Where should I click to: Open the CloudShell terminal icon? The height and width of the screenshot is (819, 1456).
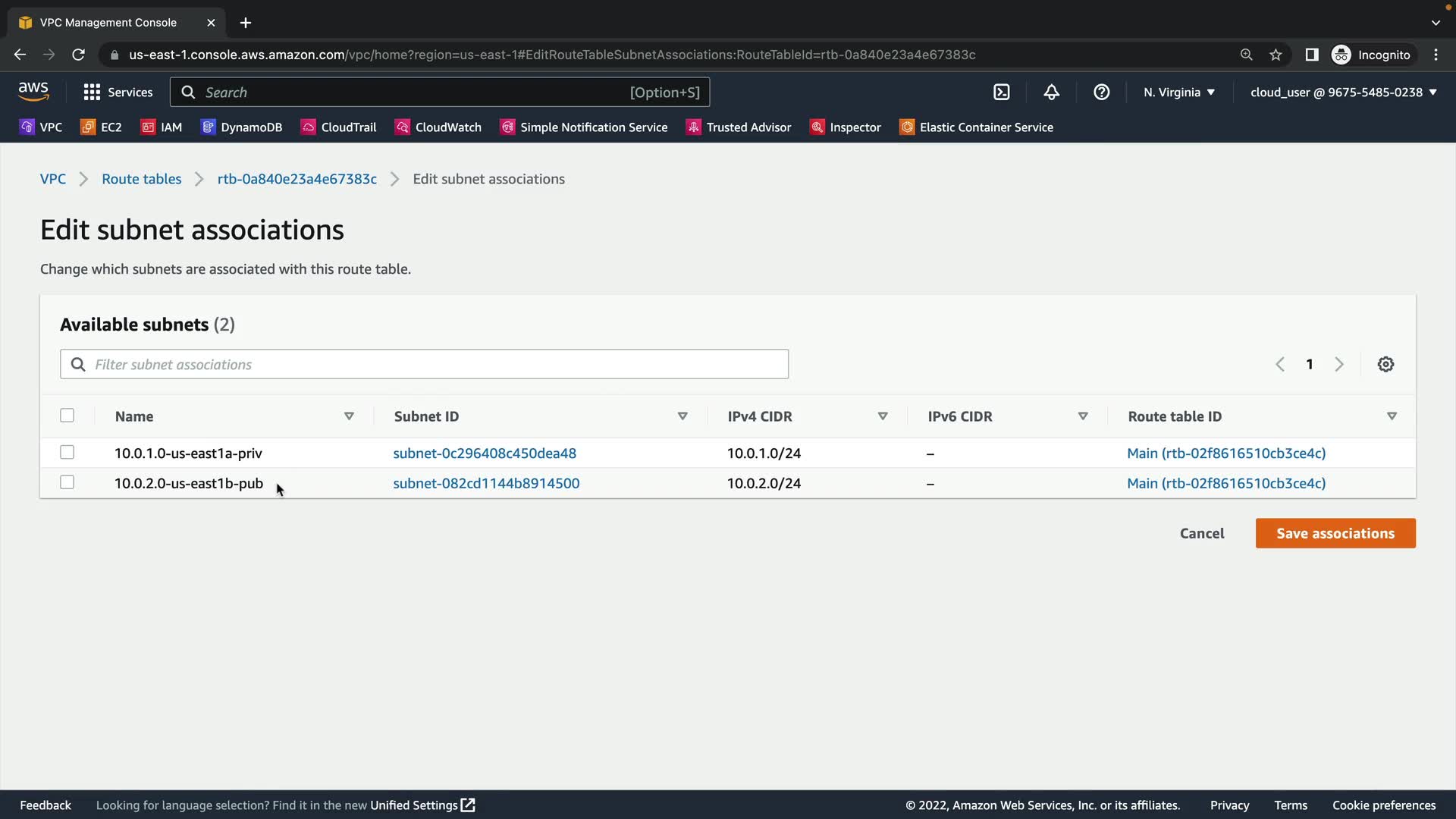tap(1001, 92)
